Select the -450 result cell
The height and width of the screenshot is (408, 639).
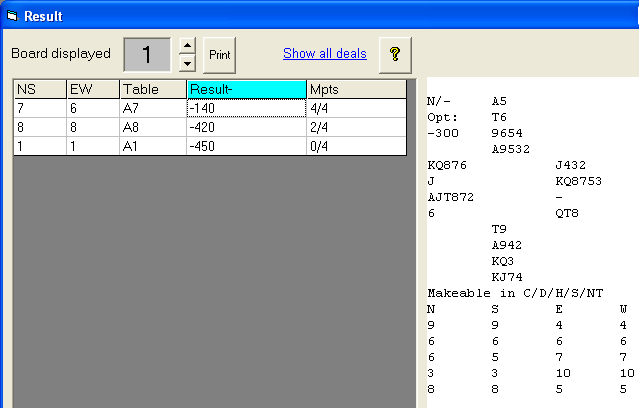tap(247, 146)
